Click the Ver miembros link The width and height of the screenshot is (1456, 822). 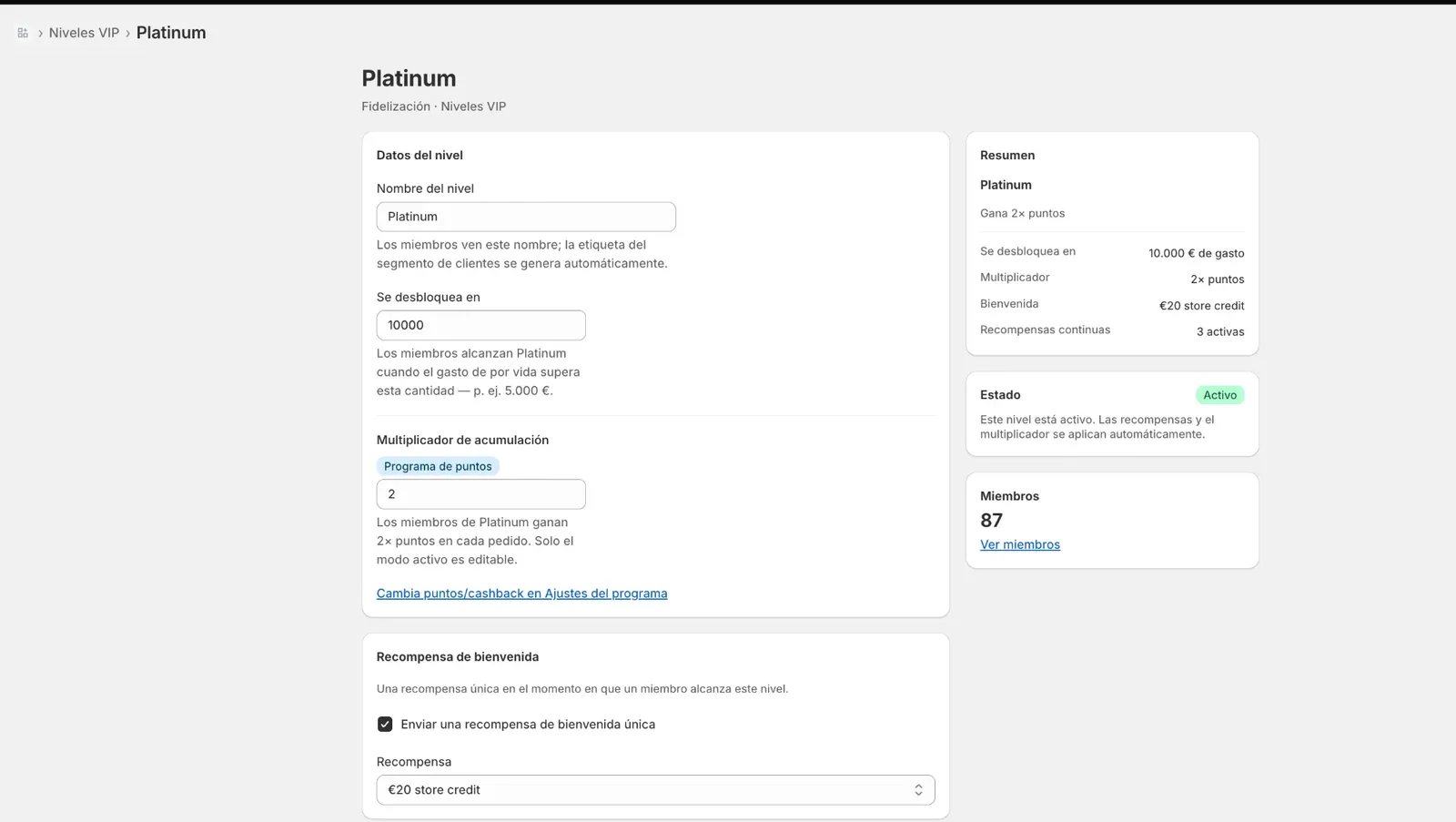(1020, 544)
